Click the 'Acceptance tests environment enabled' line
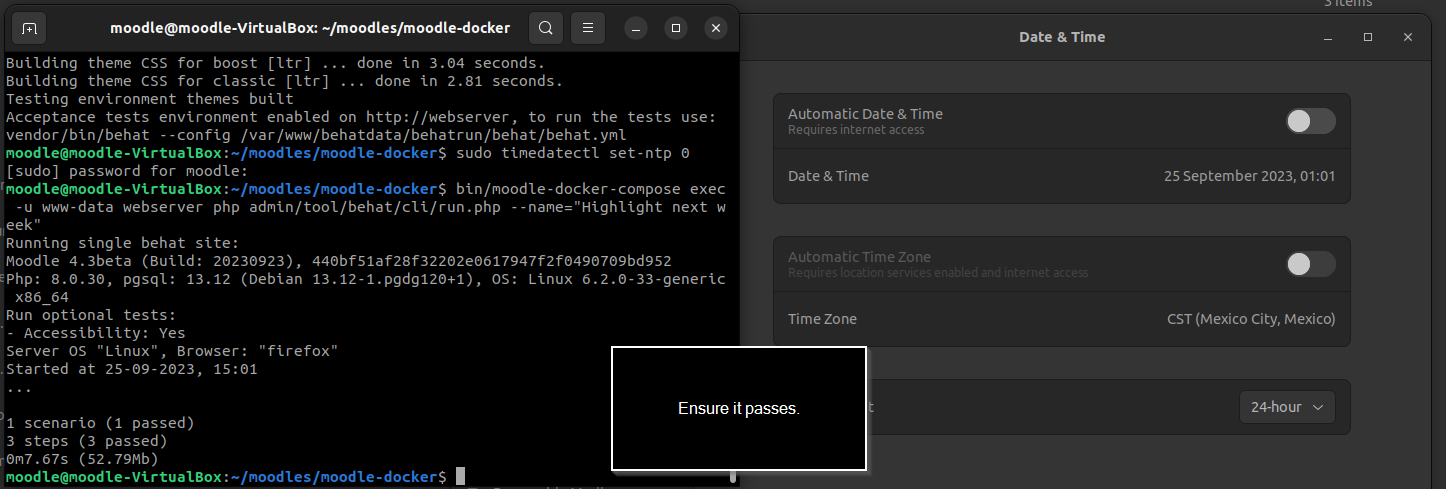 (x=361, y=117)
